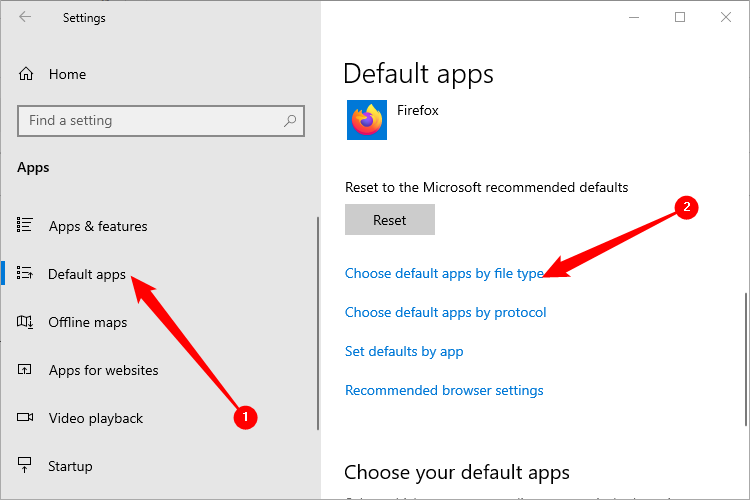Viewport: 750px width, 500px height.
Task: Select Offline maps in sidebar
Action: pyautogui.click(x=88, y=322)
